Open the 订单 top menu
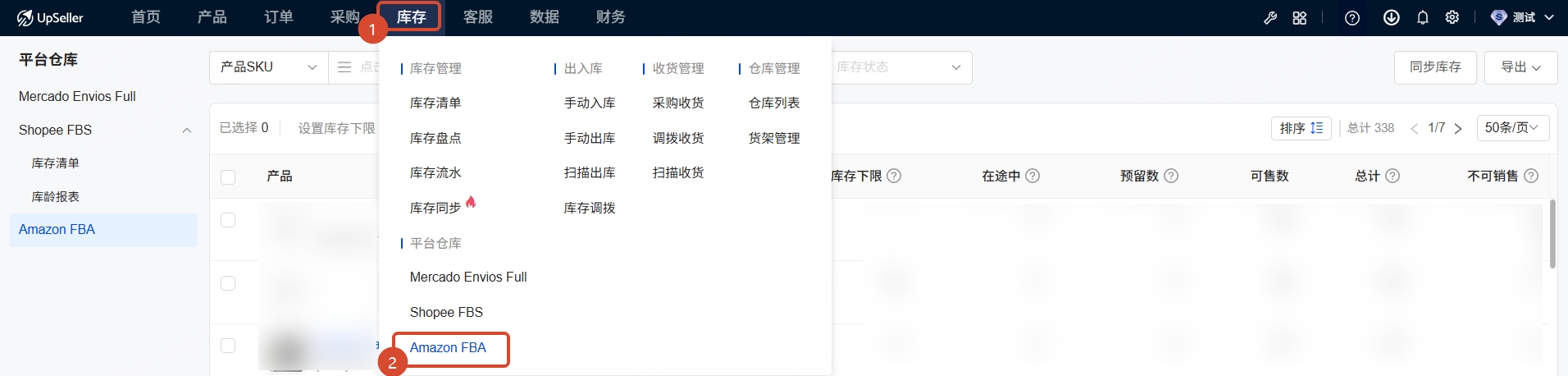1568x376 pixels. pyautogui.click(x=279, y=17)
